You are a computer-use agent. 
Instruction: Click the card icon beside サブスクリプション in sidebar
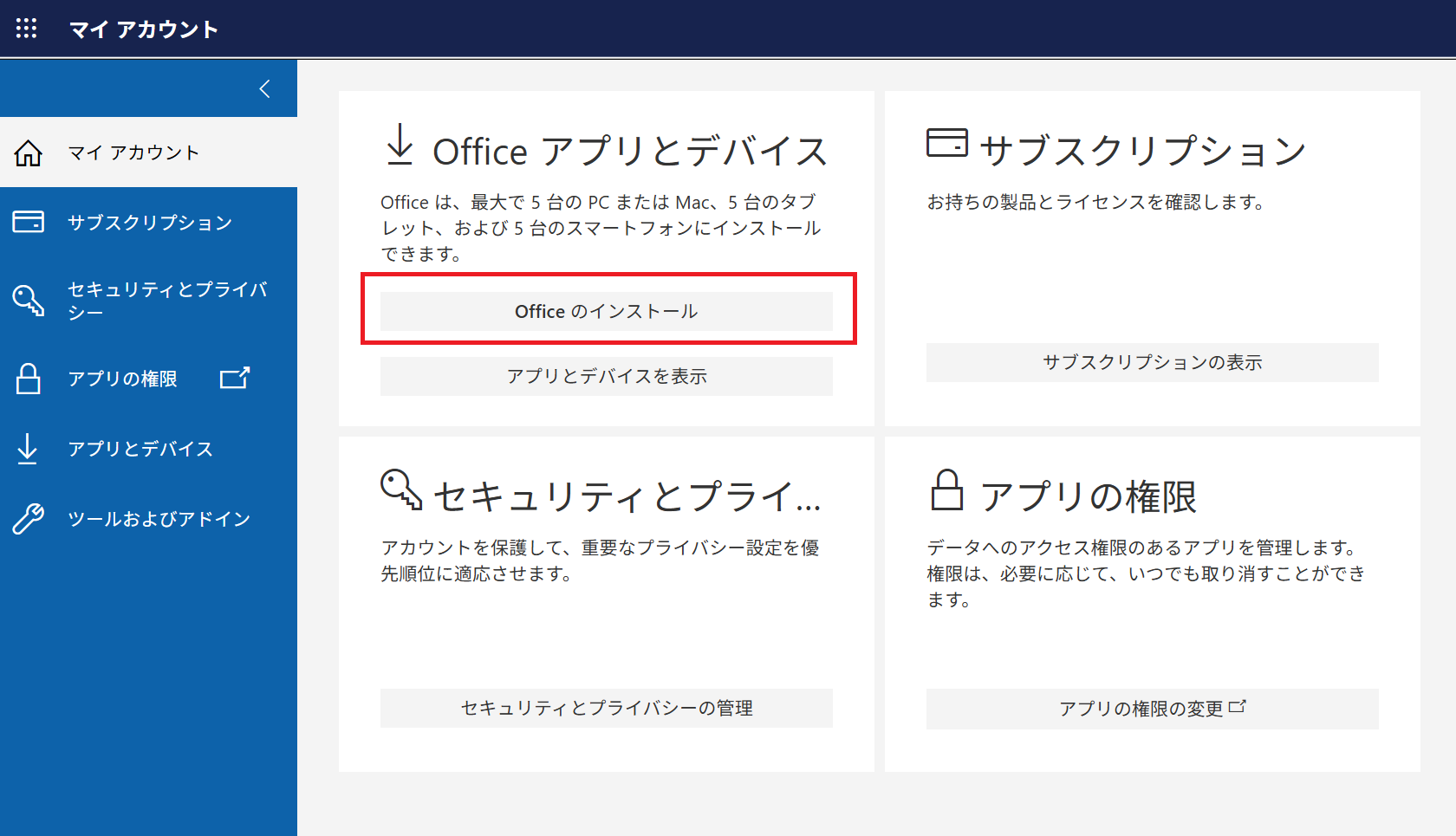click(28, 223)
